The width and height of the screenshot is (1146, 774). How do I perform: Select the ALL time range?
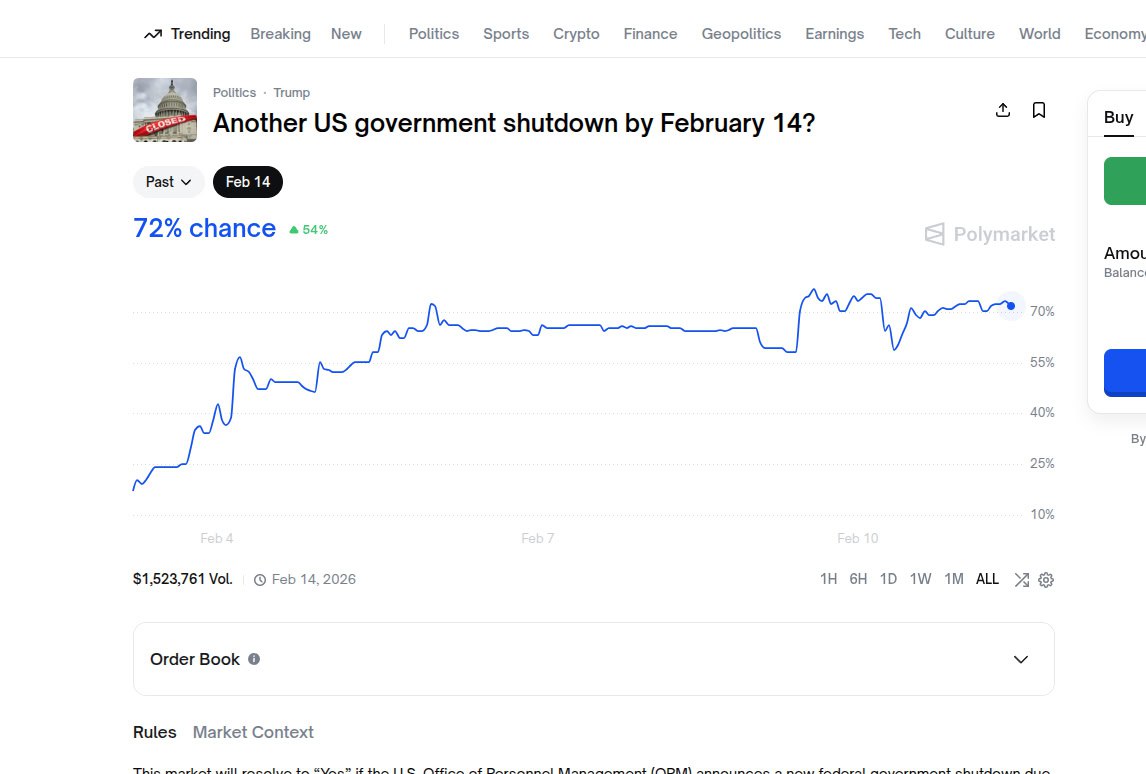coord(987,579)
